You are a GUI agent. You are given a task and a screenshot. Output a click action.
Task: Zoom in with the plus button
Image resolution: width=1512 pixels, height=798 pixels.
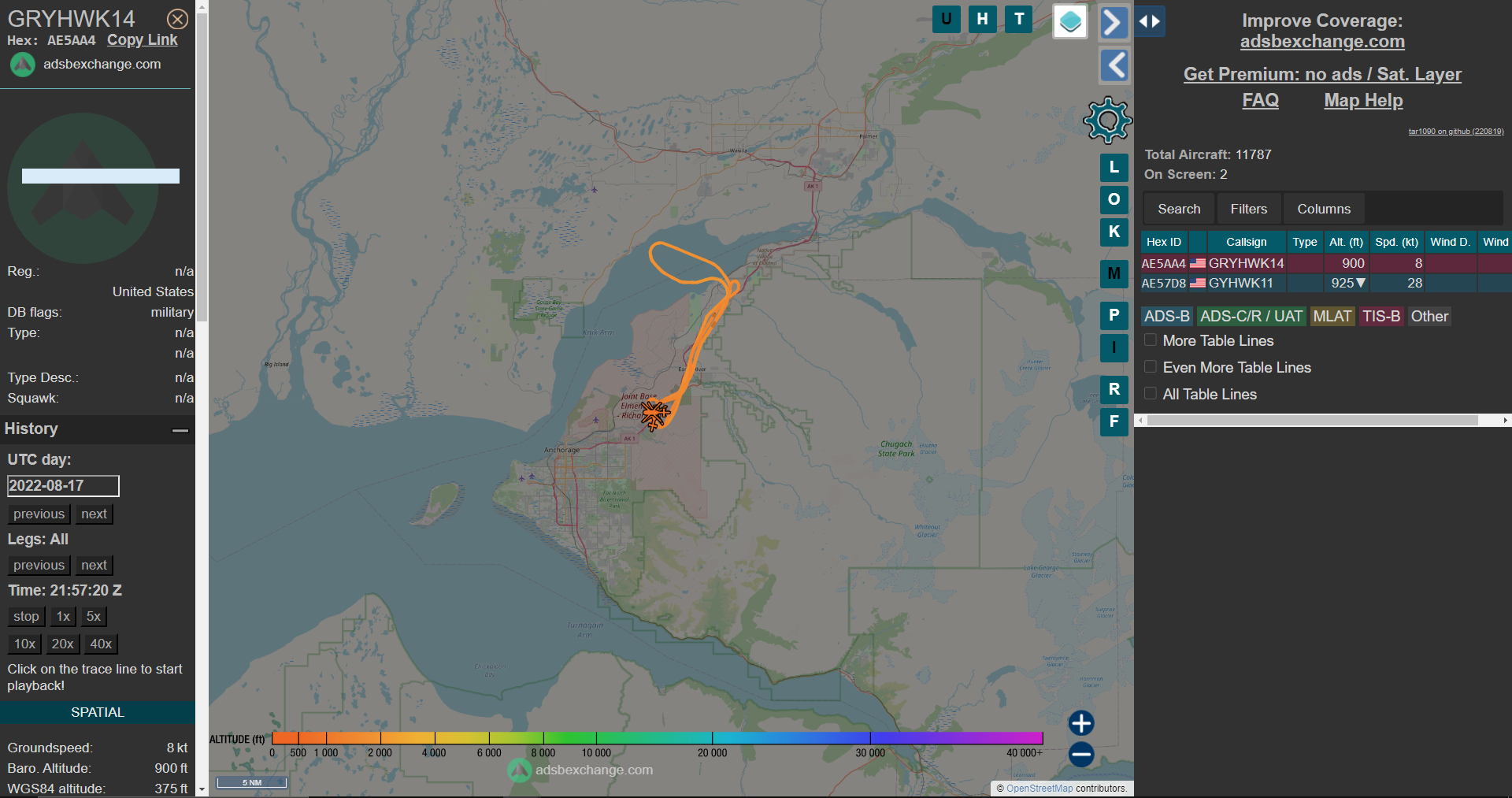click(x=1081, y=722)
